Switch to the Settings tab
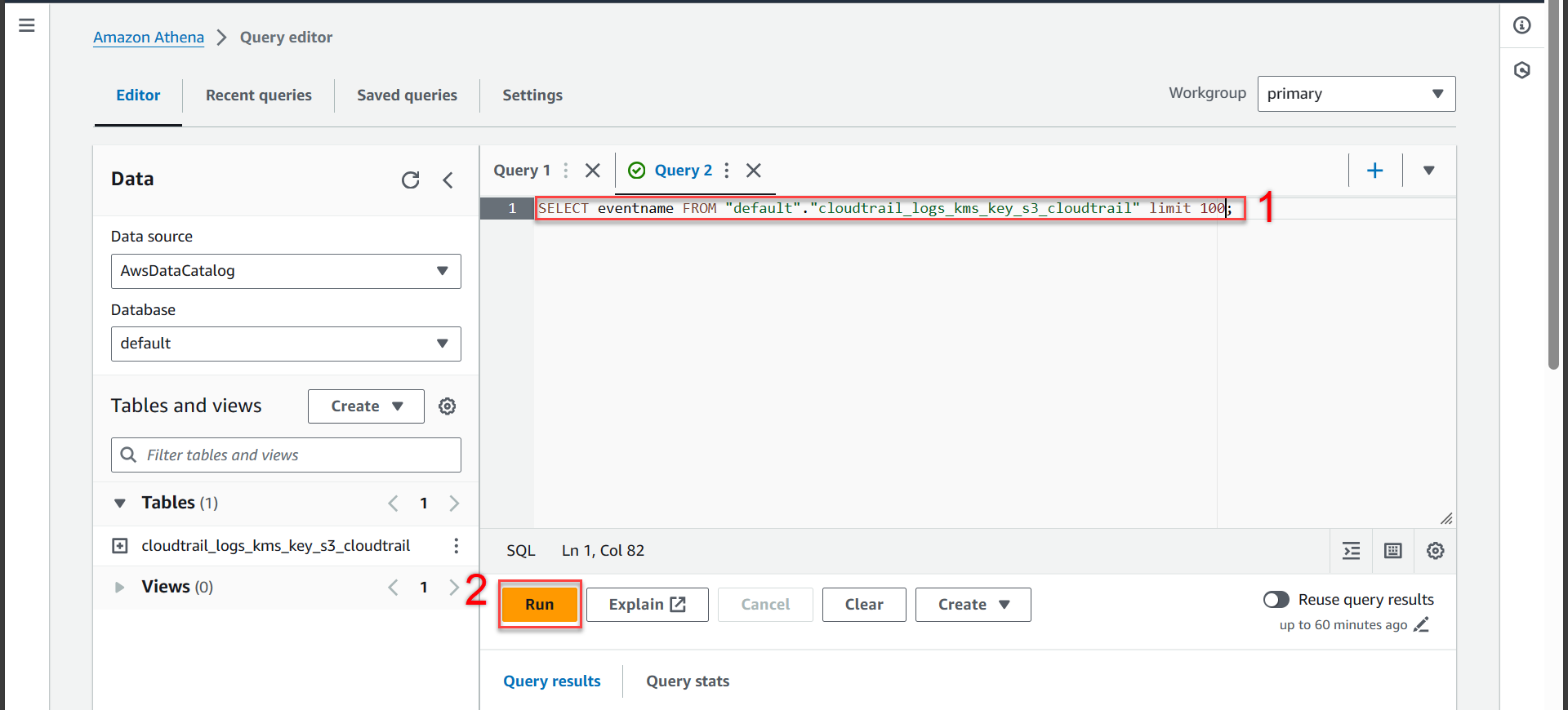The image size is (1568, 710). point(532,95)
